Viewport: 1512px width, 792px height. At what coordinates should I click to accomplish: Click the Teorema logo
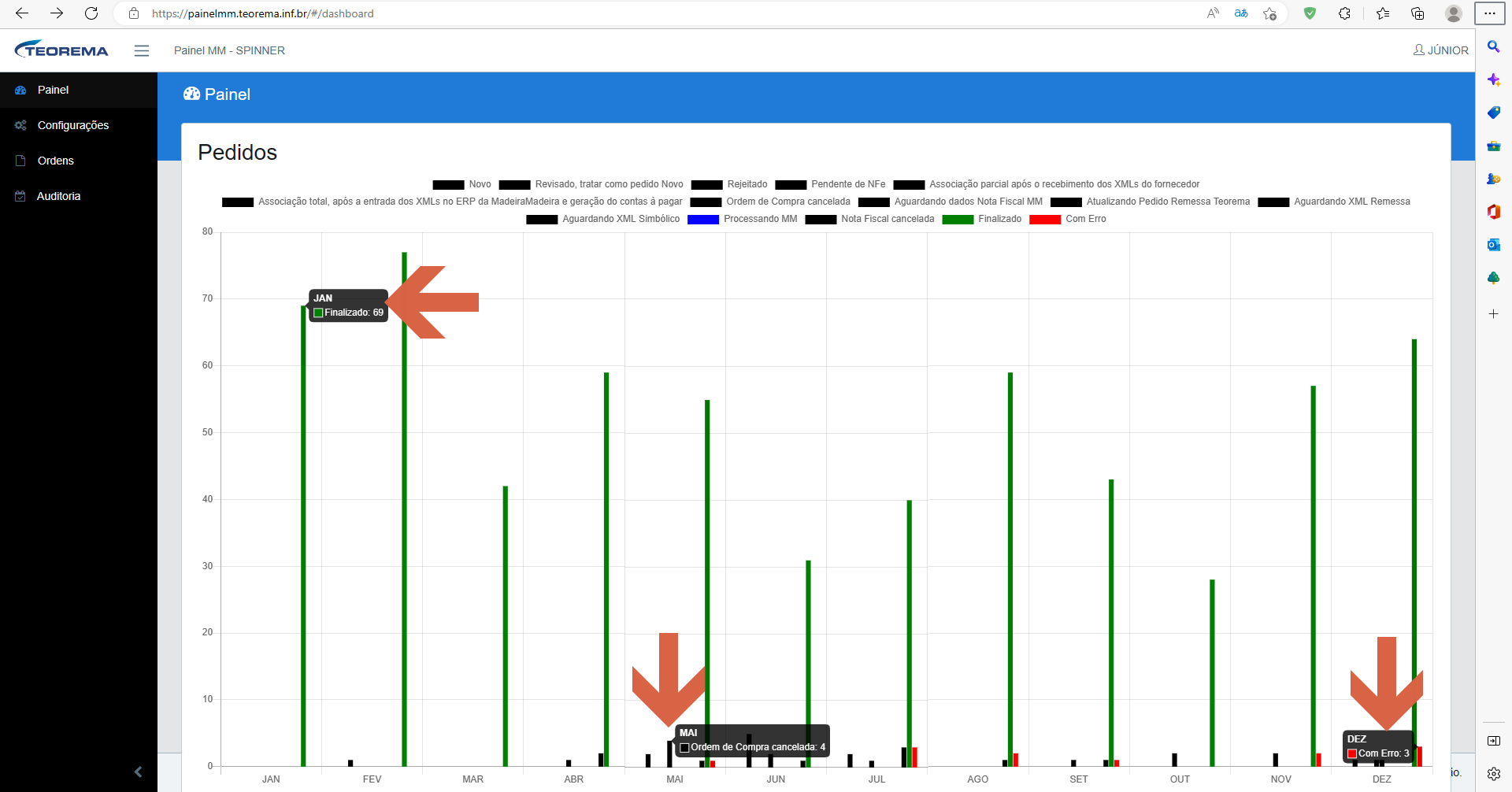61,50
